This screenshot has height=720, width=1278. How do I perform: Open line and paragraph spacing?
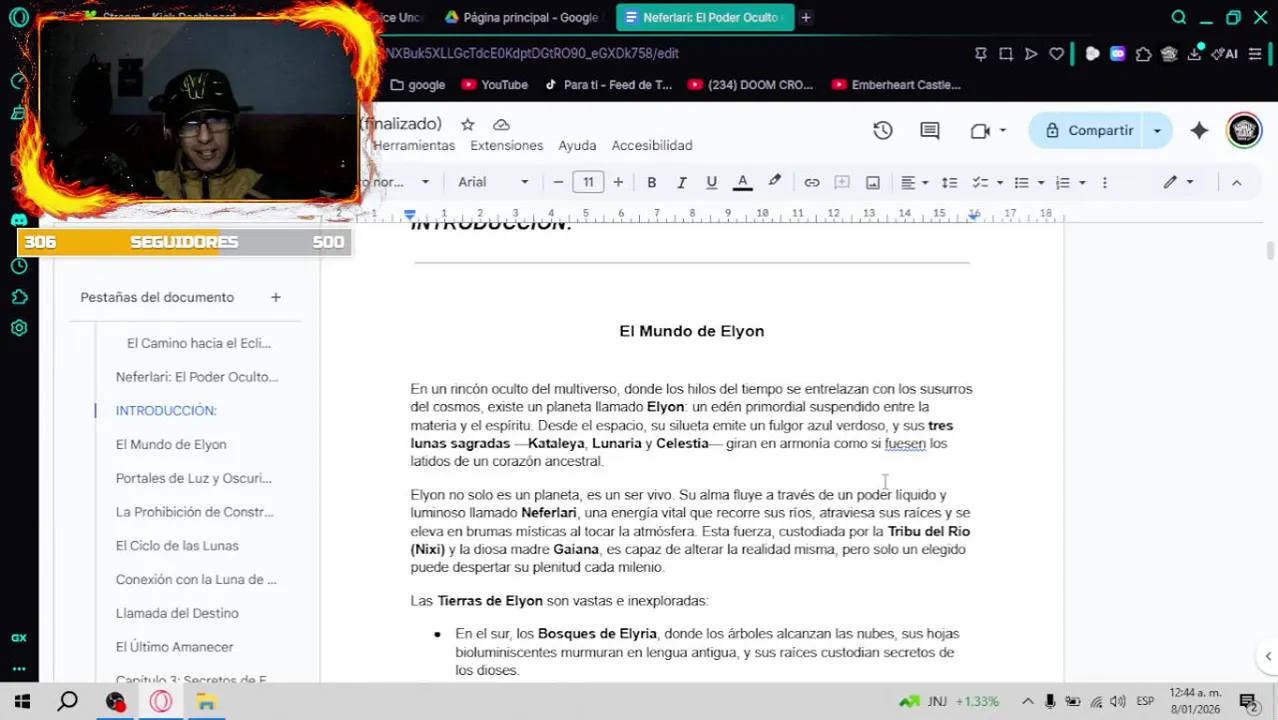coord(949,182)
